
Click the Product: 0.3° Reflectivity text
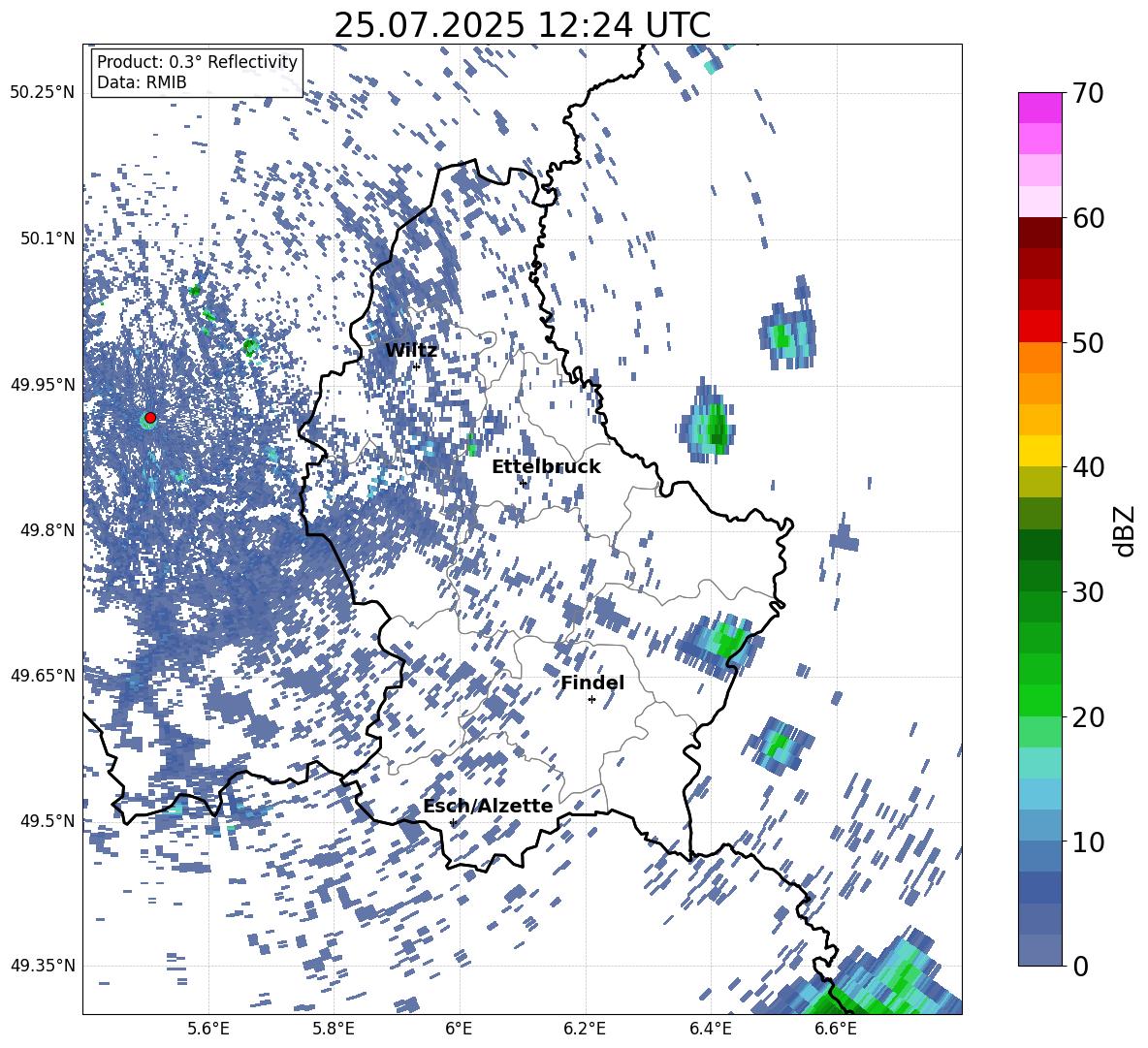pyautogui.click(x=197, y=62)
